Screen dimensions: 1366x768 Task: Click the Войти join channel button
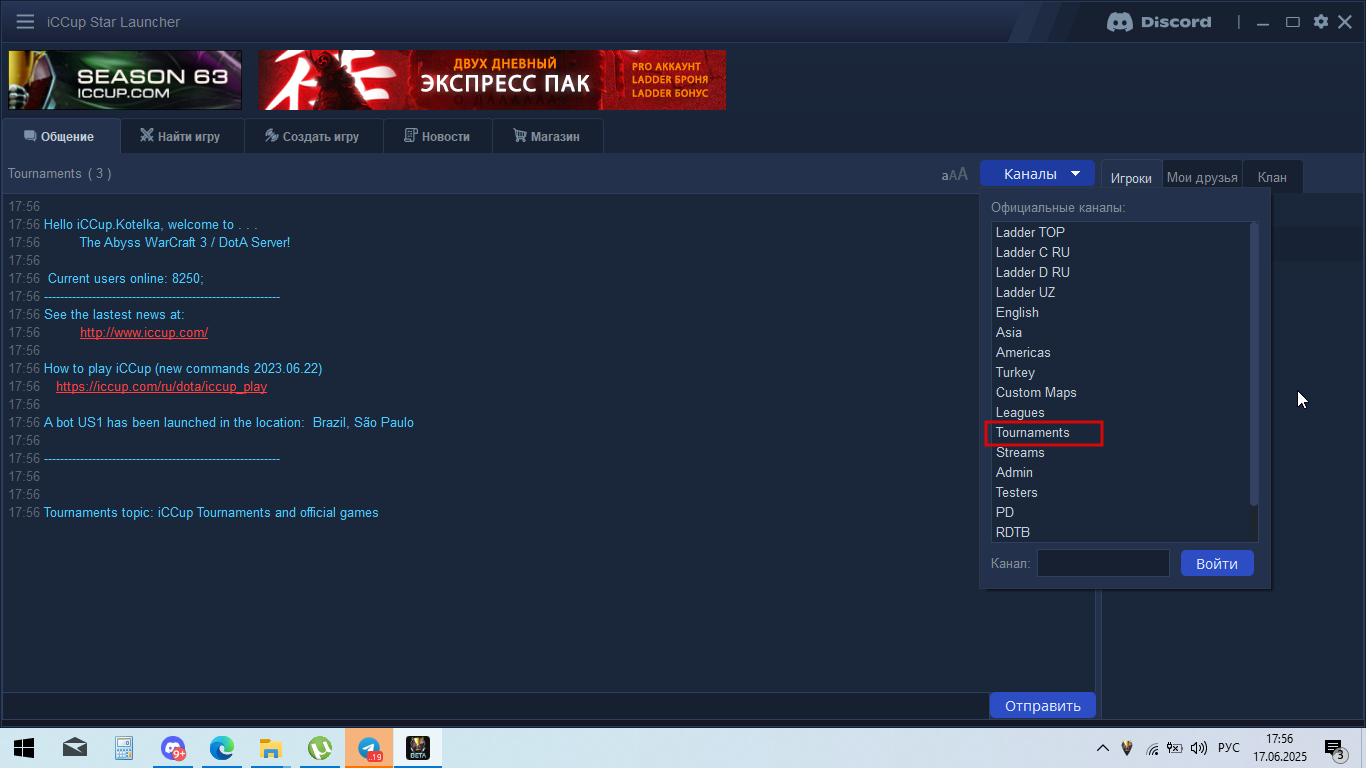pyautogui.click(x=1217, y=564)
